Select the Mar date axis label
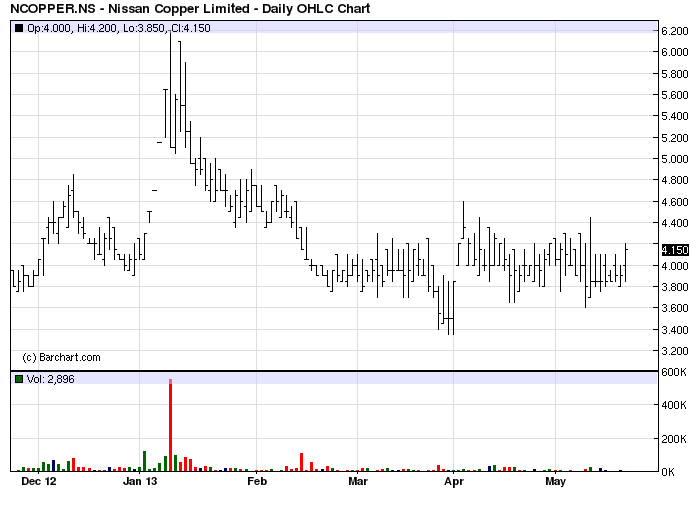Screen dimensions: 700x512 (x=358, y=481)
